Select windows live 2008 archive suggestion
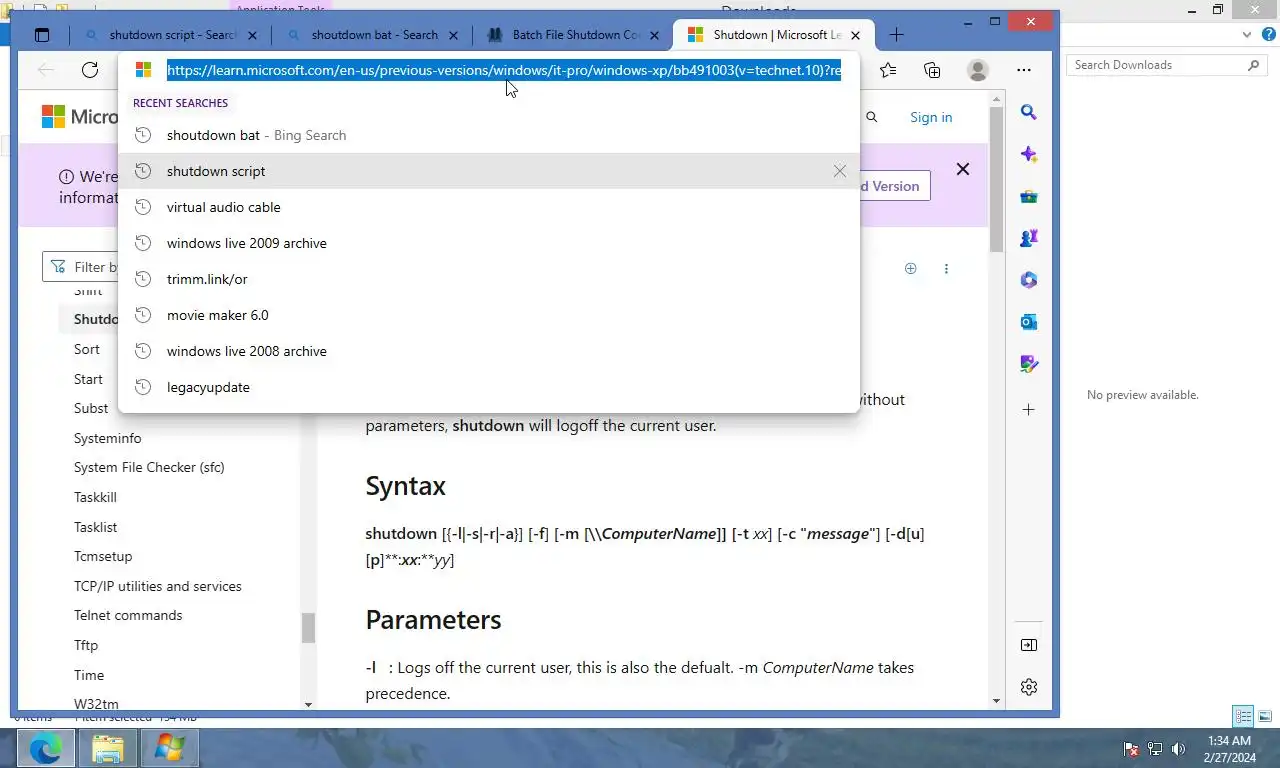Screen dimensions: 1280x768 (489, 351)
